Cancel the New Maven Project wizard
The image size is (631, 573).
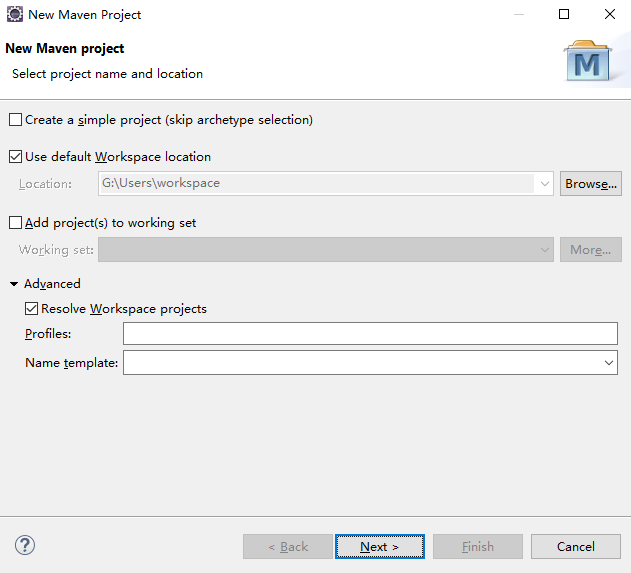(575, 546)
